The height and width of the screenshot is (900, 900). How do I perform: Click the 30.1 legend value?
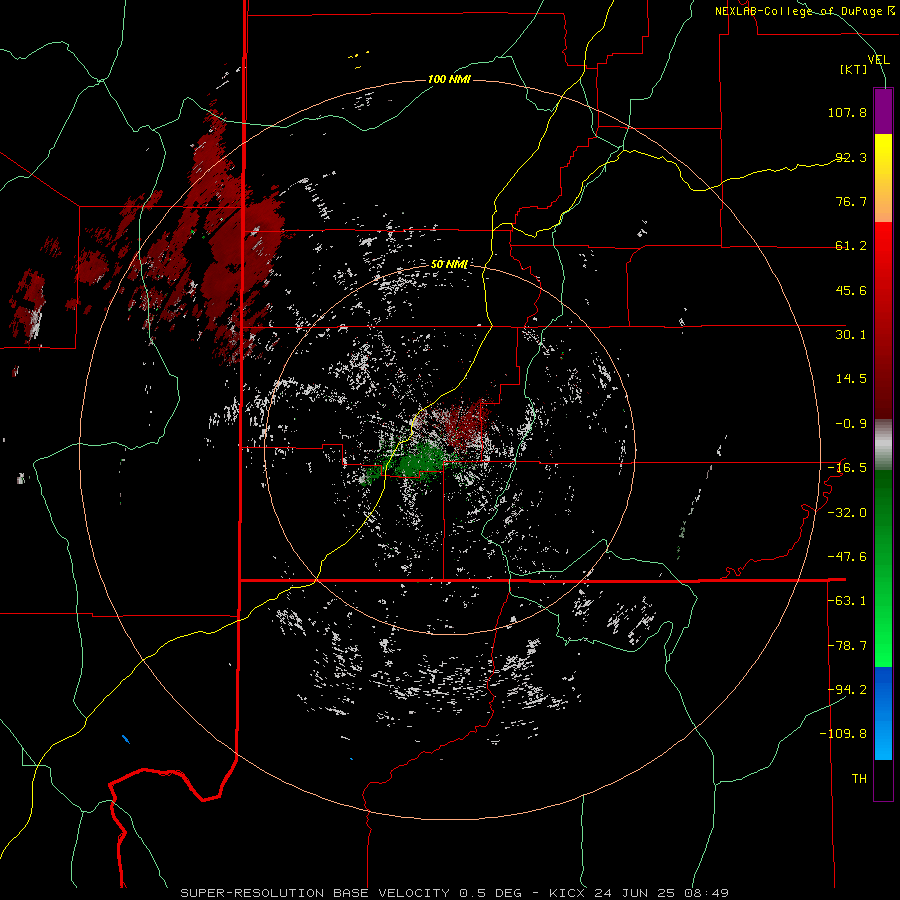[x=851, y=335]
